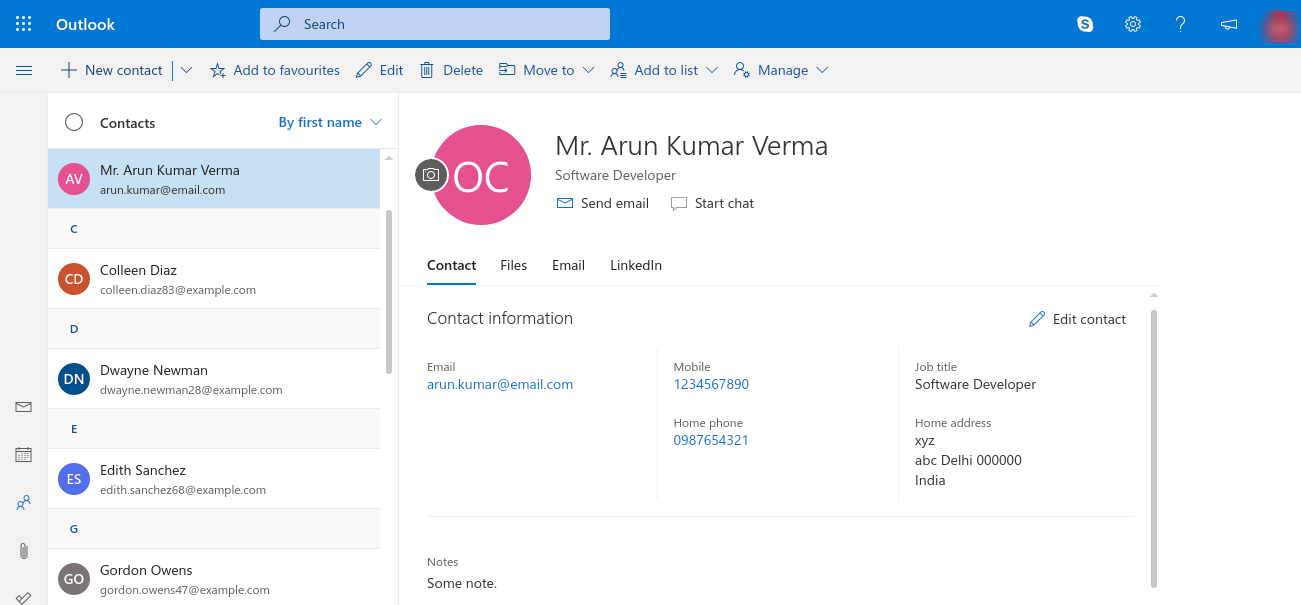The height and width of the screenshot is (605, 1301).
Task: Expand the By first name sort dropdown
Action: pos(330,122)
